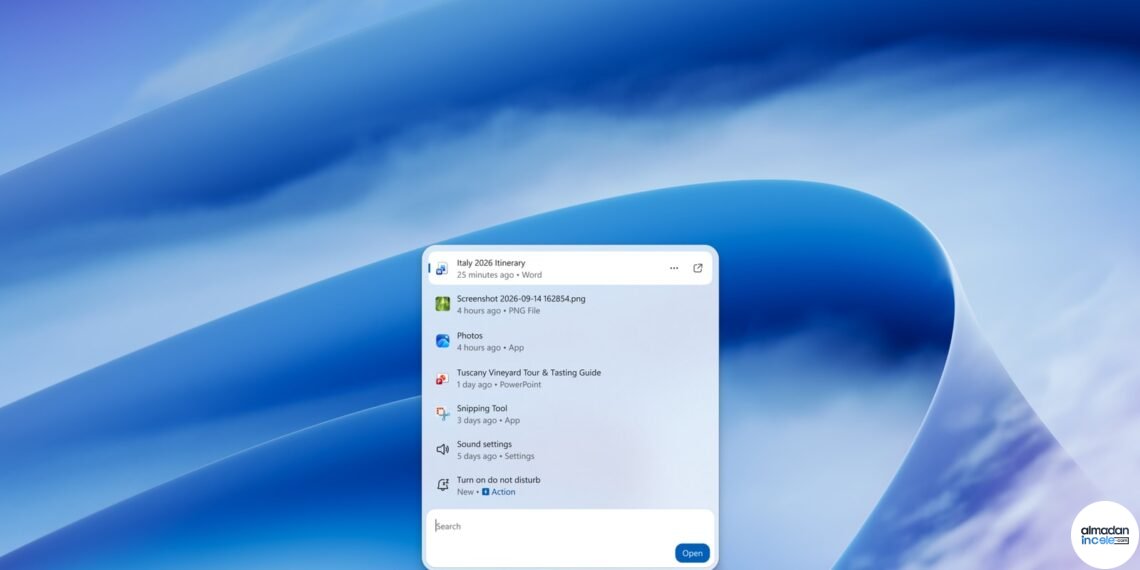The image size is (1140, 570).
Task: Select the Snipping Tool result title
Action: coord(482,409)
